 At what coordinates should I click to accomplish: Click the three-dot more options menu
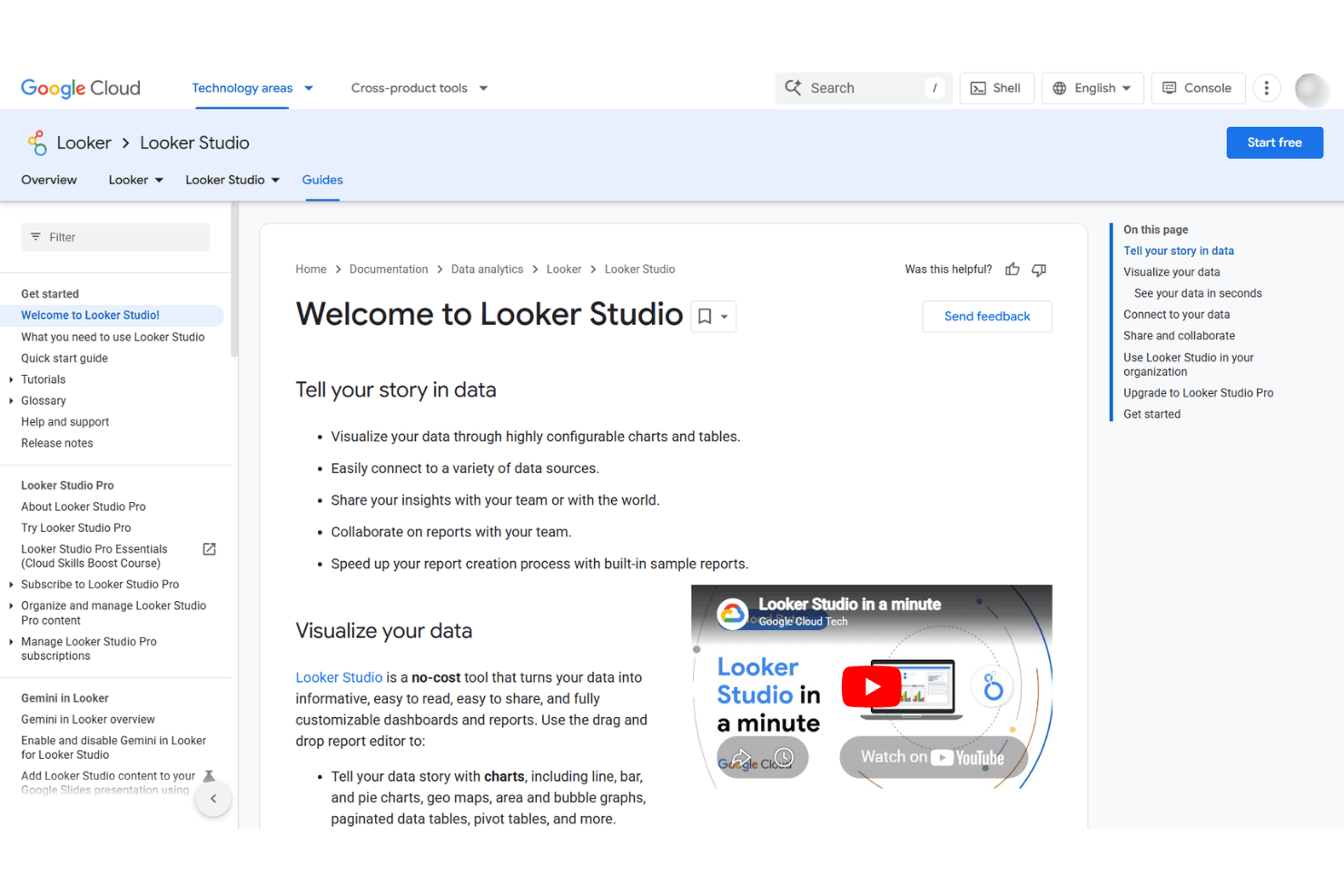point(1267,88)
